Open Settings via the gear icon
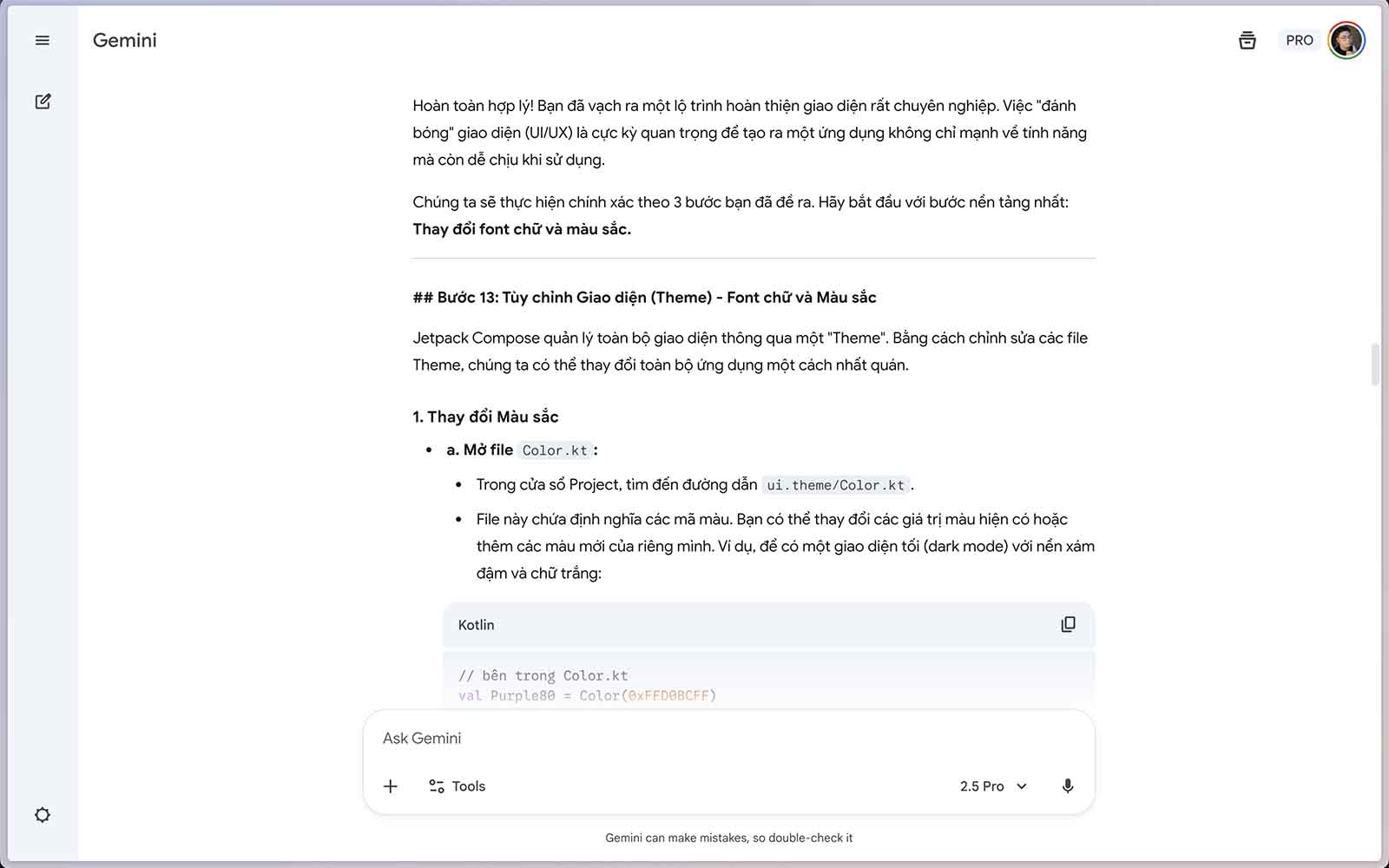Image resolution: width=1389 pixels, height=868 pixels. (42, 815)
